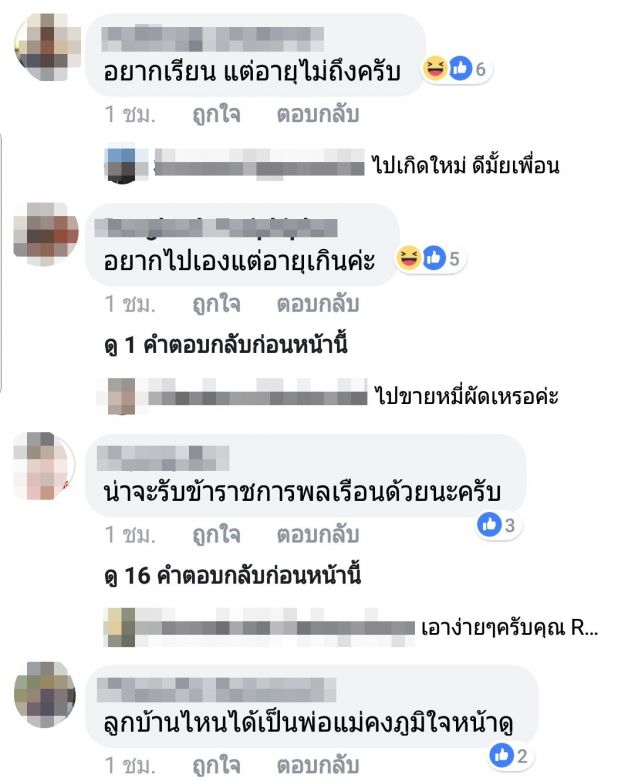Like the 'อยากเรียน แต่อายุไม่ถึงครับ' comment via ถูกใจ
This screenshot has width=628, height=781.
[217, 115]
